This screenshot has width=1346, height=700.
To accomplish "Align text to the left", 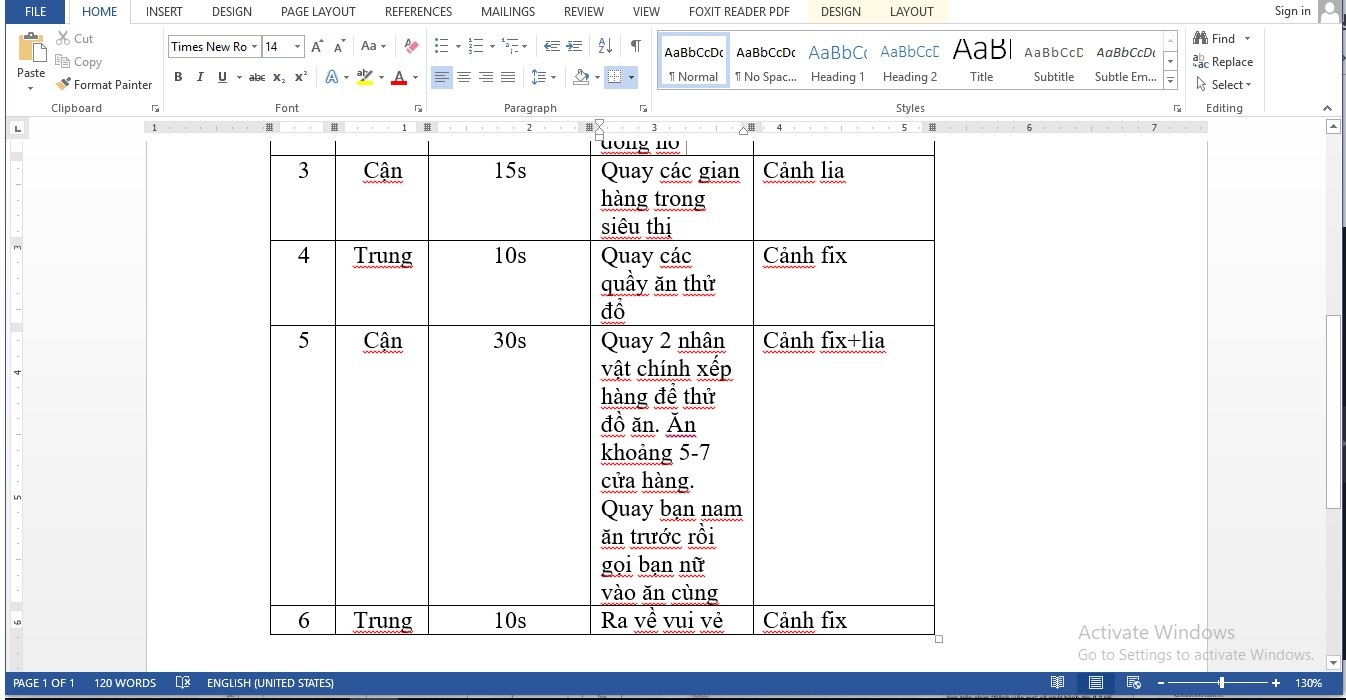I will [x=441, y=77].
